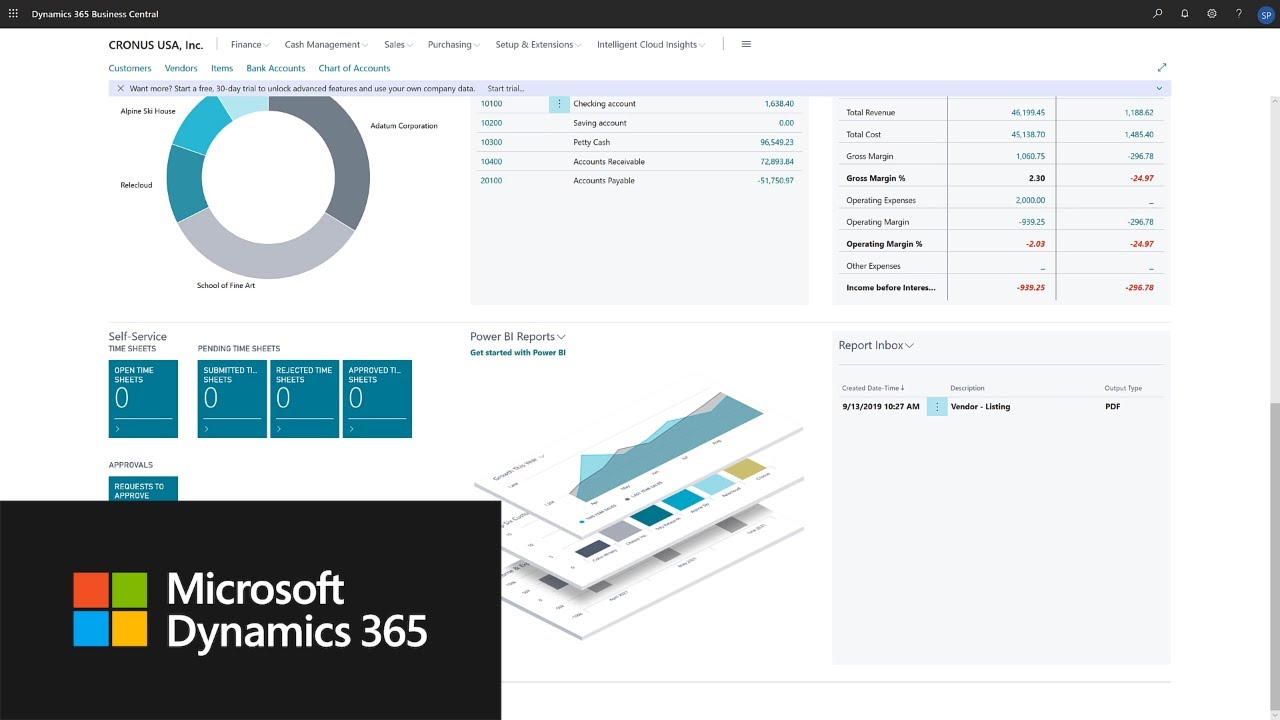The height and width of the screenshot is (720, 1280).
Task: Click the expand page arrows icon
Action: click(x=1162, y=68)
